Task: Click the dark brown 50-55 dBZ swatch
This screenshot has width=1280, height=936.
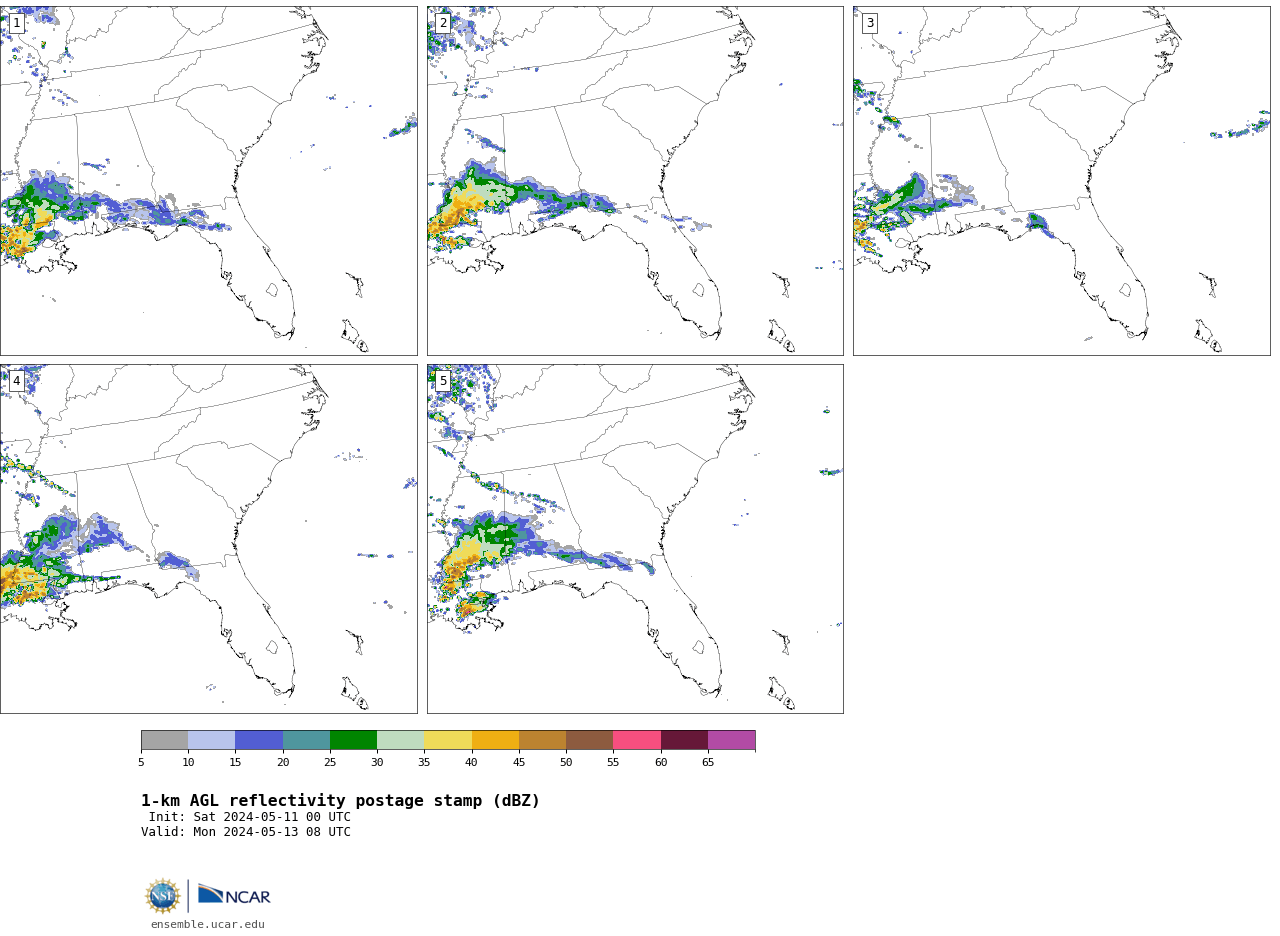Action: (x=589, y=740)
